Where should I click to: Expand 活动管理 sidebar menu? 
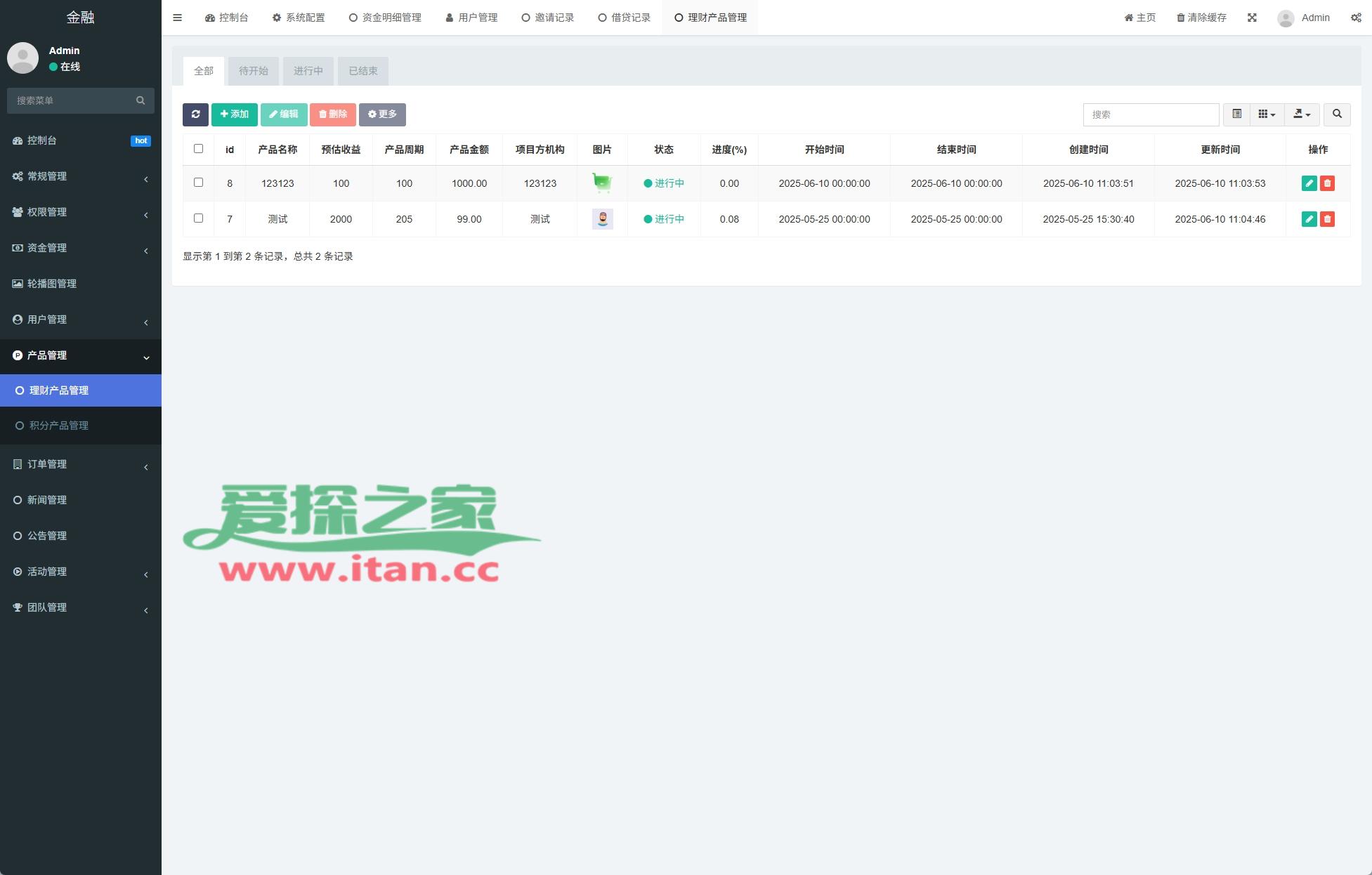click(x=81, y=572)
